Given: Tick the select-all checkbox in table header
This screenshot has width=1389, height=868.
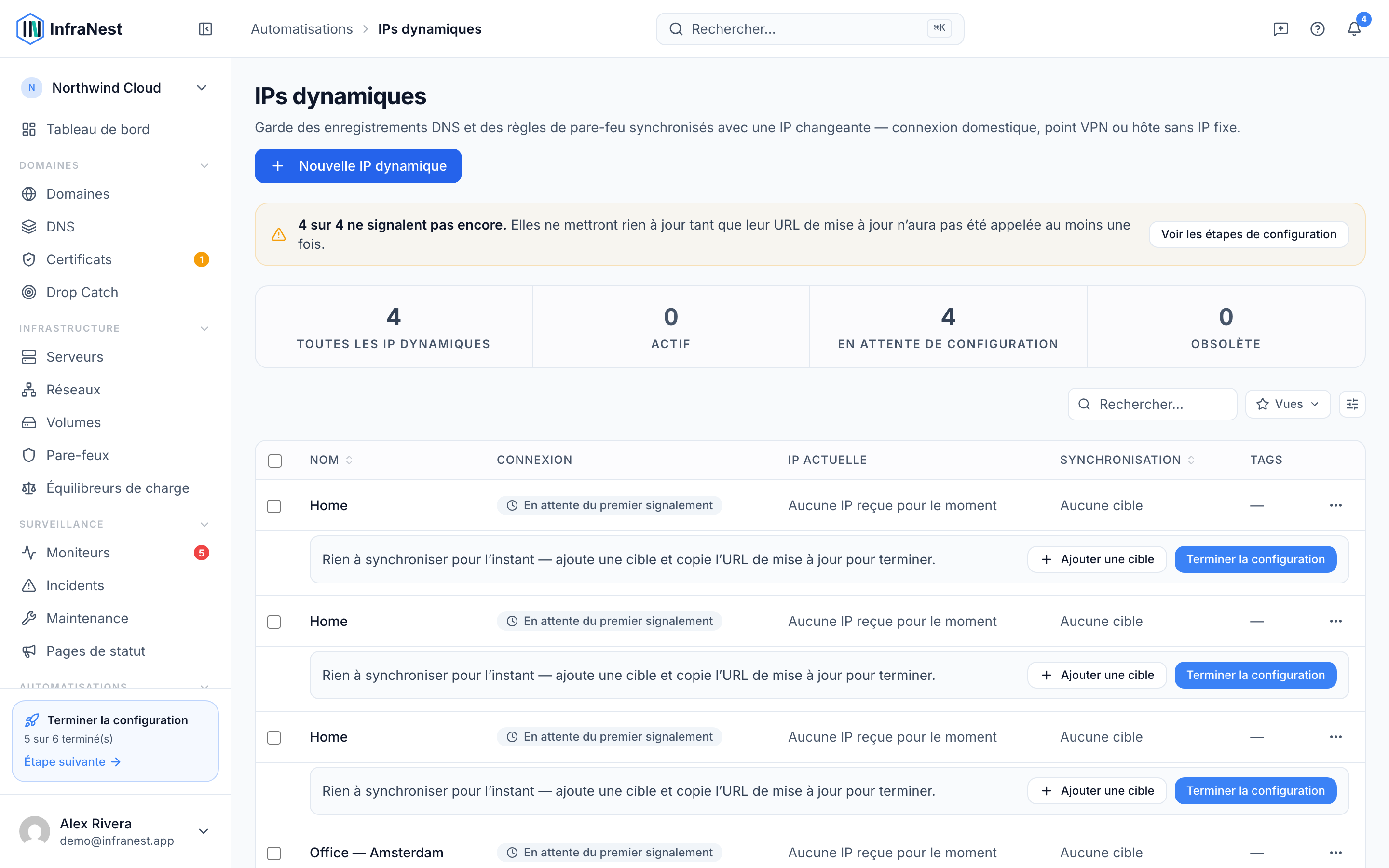Looking at the screenshot, I should click(x=275, y=461).
